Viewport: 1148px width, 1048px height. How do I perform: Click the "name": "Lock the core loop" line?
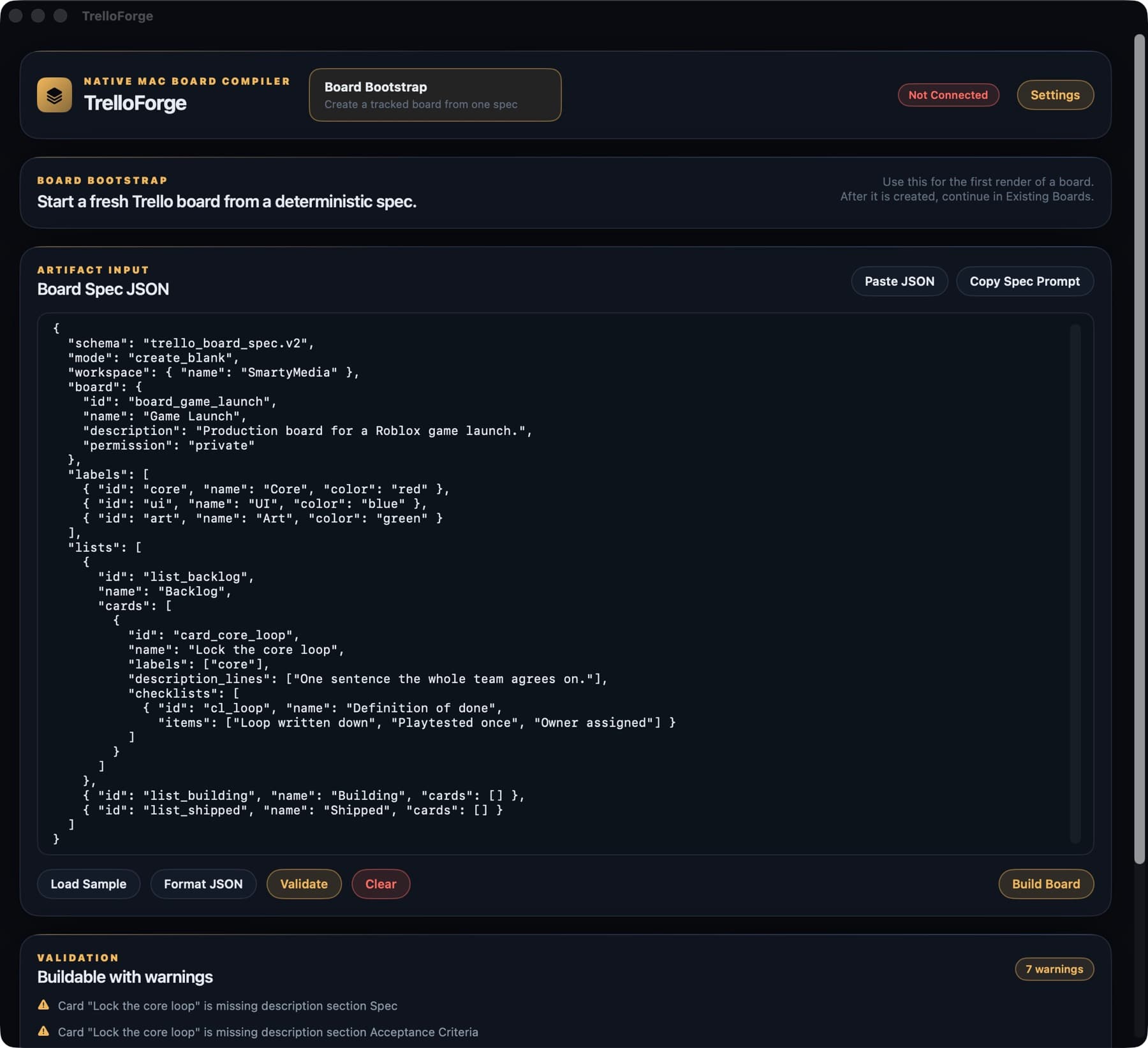pyautogui.click(x=236, y=650)
